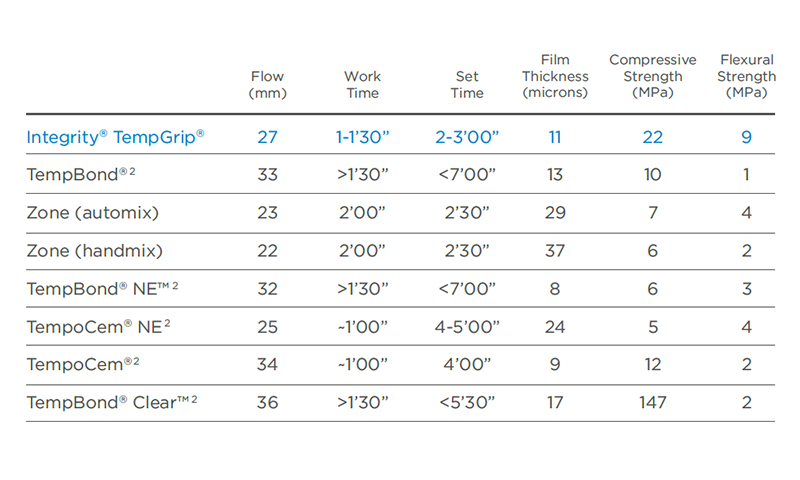The height and width of the screenshot is (480, 800).
Task: Select the flow value 34 for TempoCem
Action: [267, 366]
